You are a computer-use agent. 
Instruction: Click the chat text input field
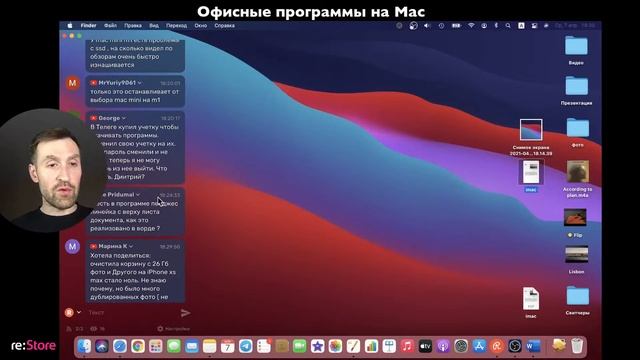(132, 313)
